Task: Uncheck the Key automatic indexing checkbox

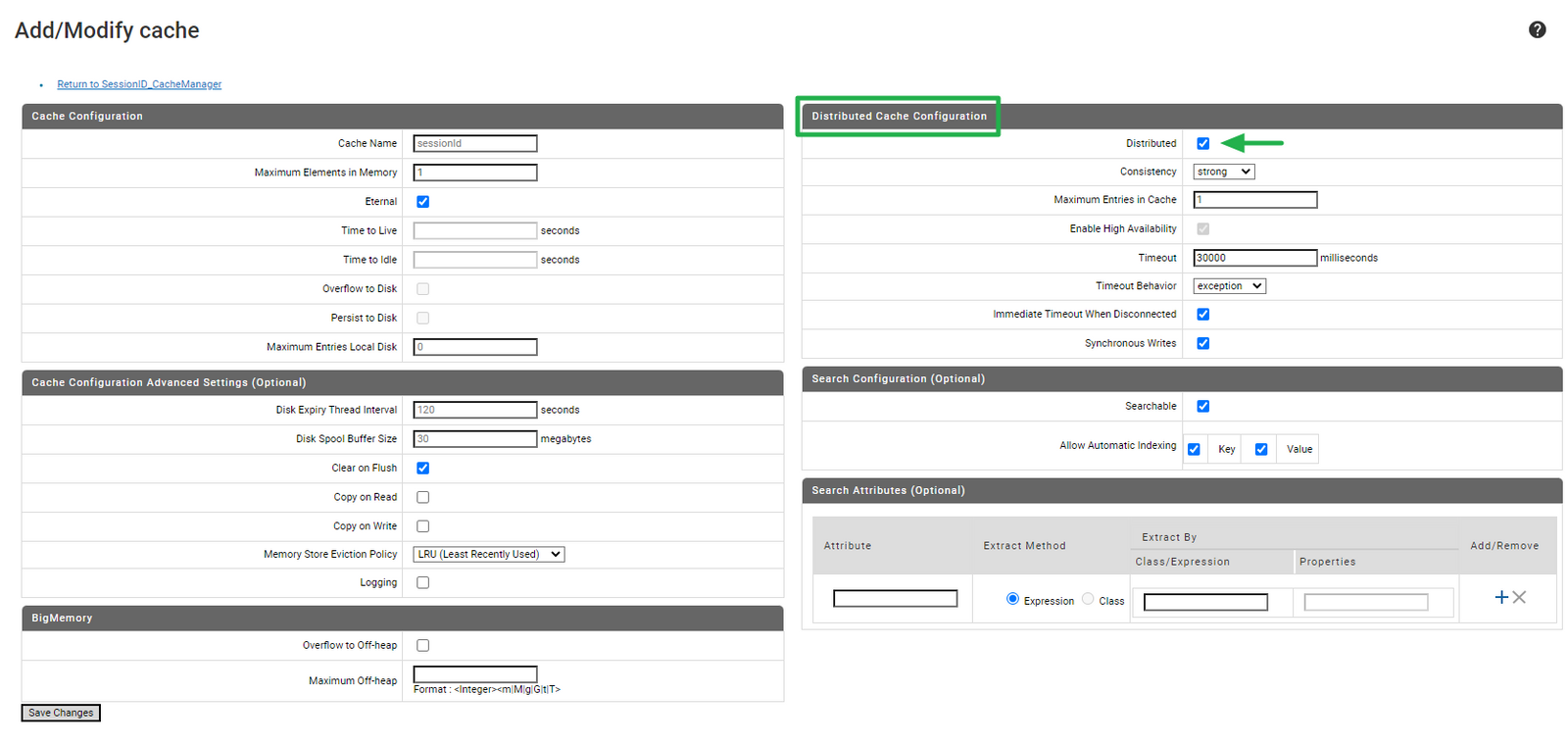Action: 1194,449
